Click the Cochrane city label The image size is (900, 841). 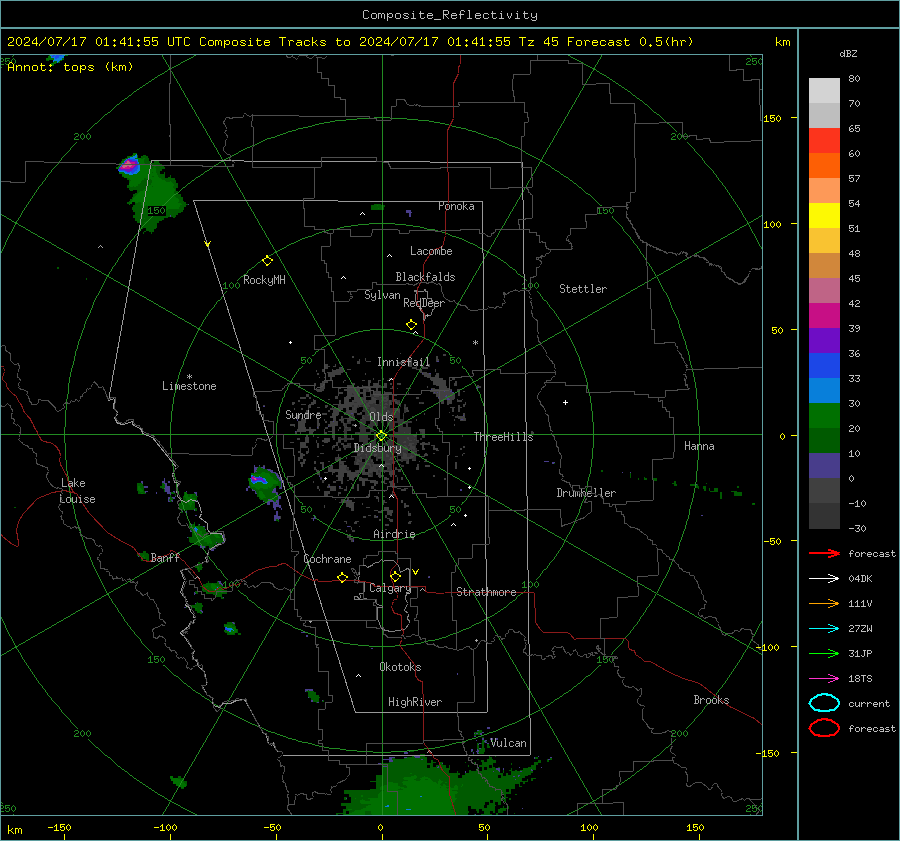click(x=327, y=559)
